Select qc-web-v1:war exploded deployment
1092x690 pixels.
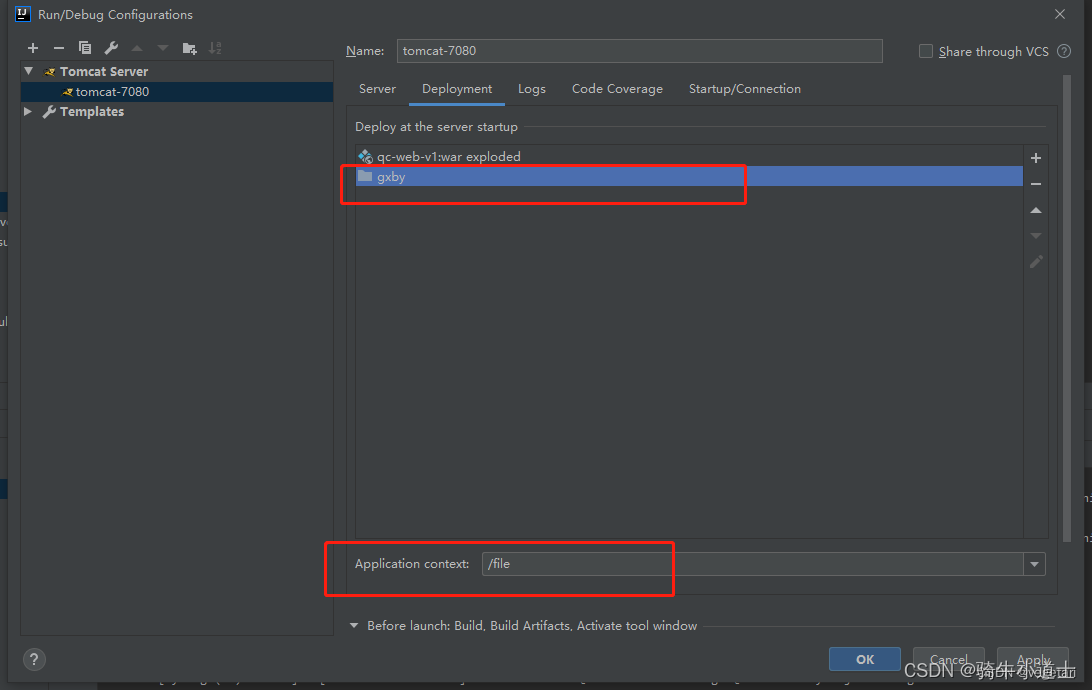(689, 157)
